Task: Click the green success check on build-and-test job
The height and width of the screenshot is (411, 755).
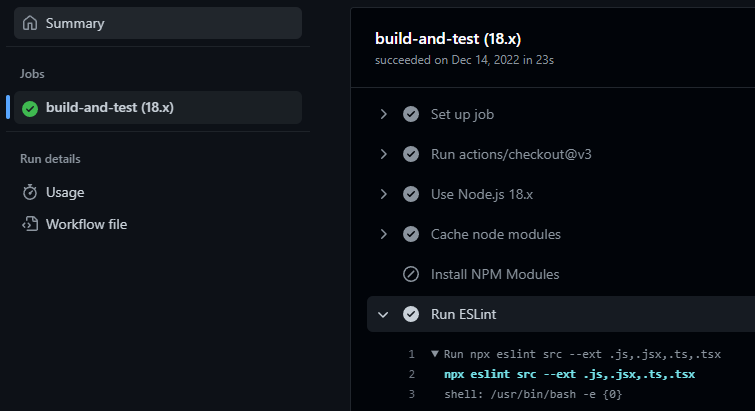Action: (30, 109)
